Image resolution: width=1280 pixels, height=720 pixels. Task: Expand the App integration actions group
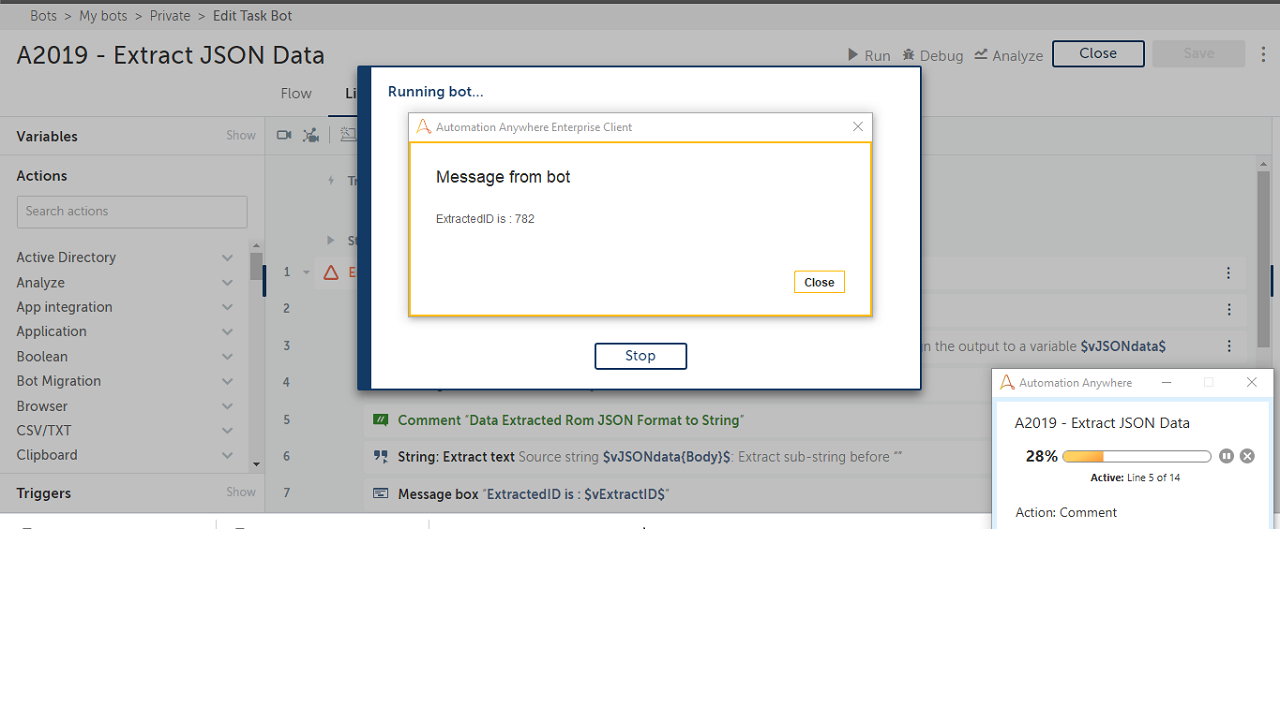click(227, 307)
